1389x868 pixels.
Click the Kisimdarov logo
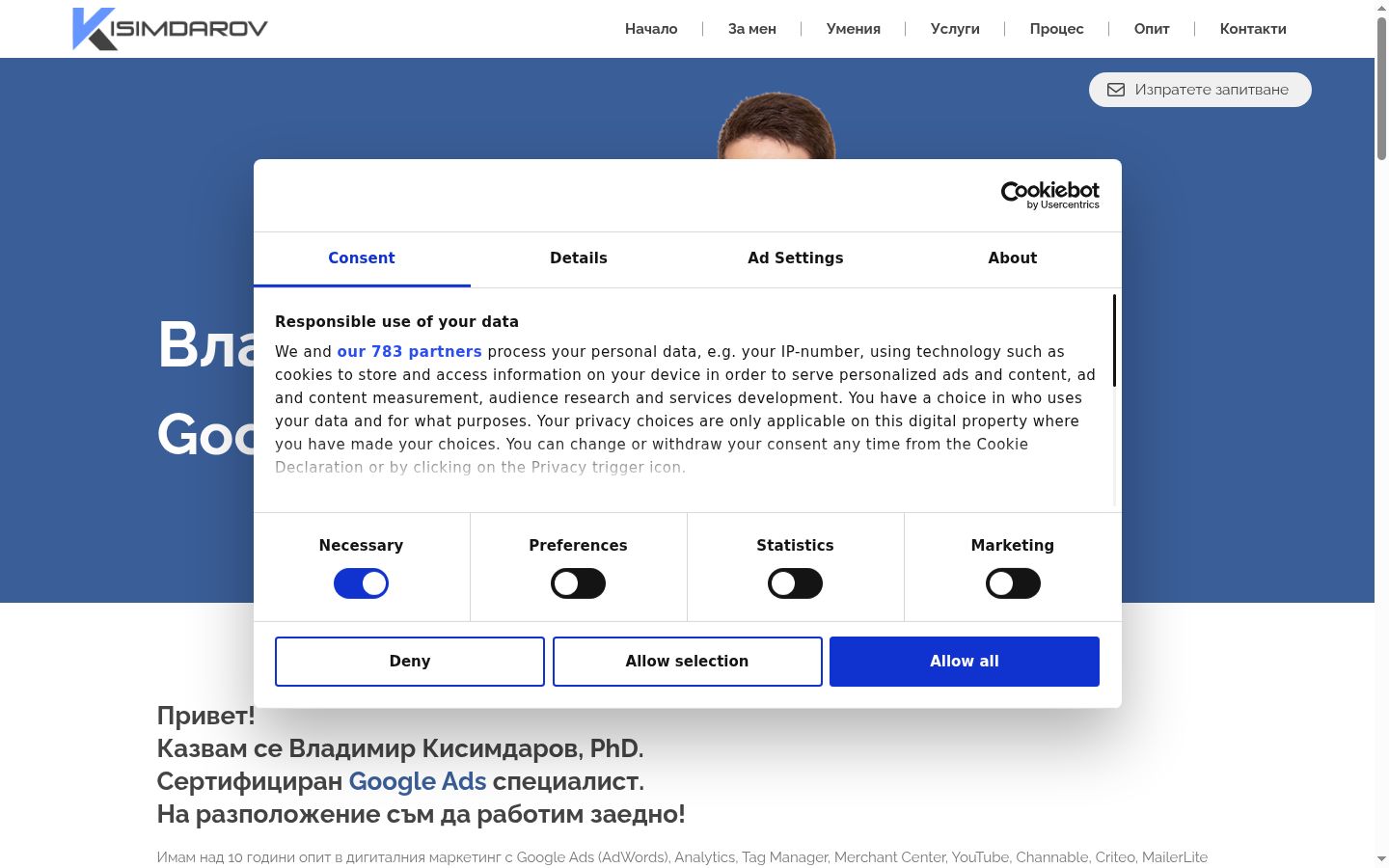pos(170,28)
